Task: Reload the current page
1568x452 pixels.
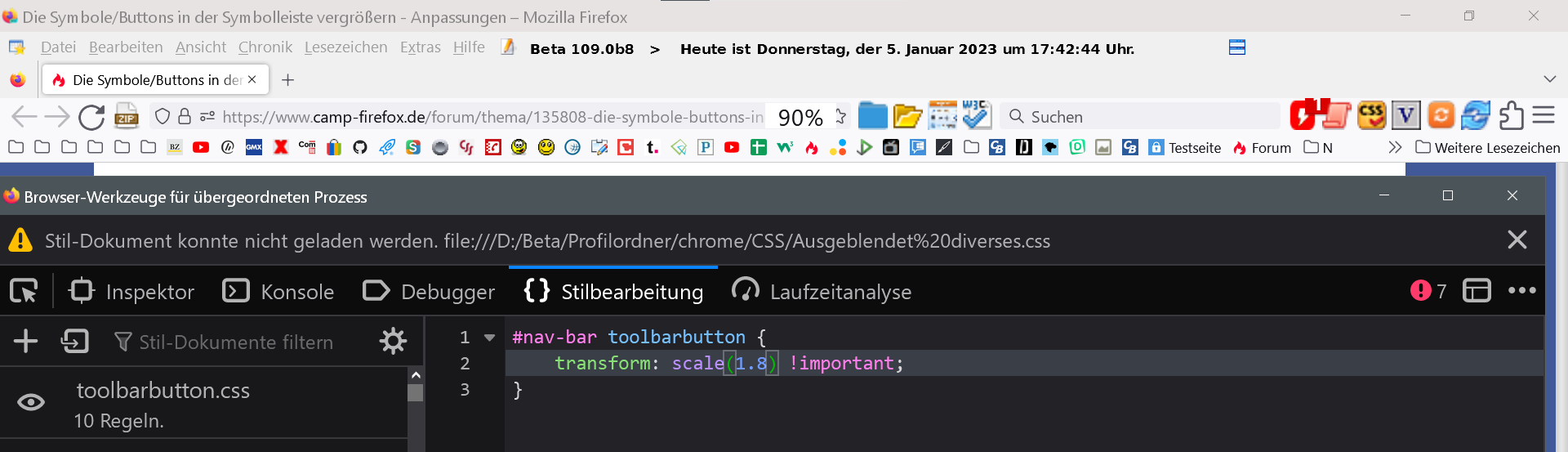Action: [x=91, y=117]
